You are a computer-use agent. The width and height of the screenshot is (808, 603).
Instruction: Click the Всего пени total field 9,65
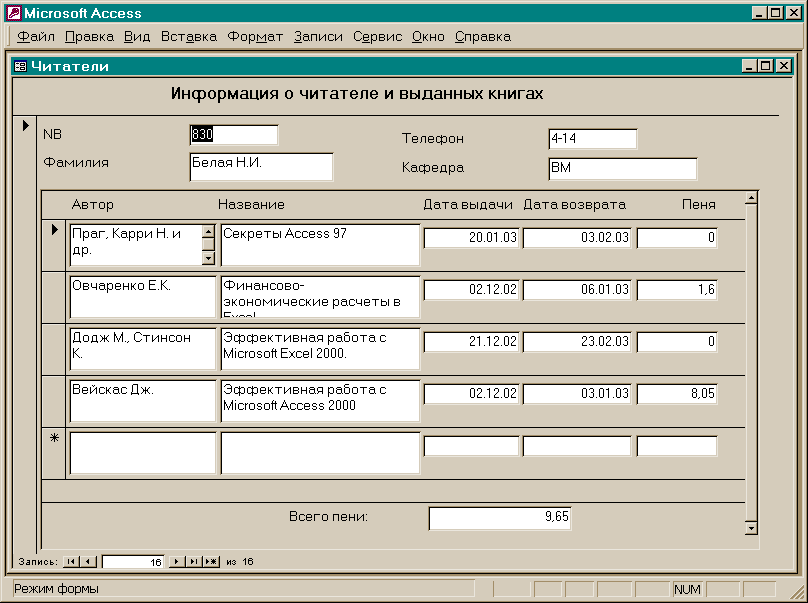(x=500, y=518)
